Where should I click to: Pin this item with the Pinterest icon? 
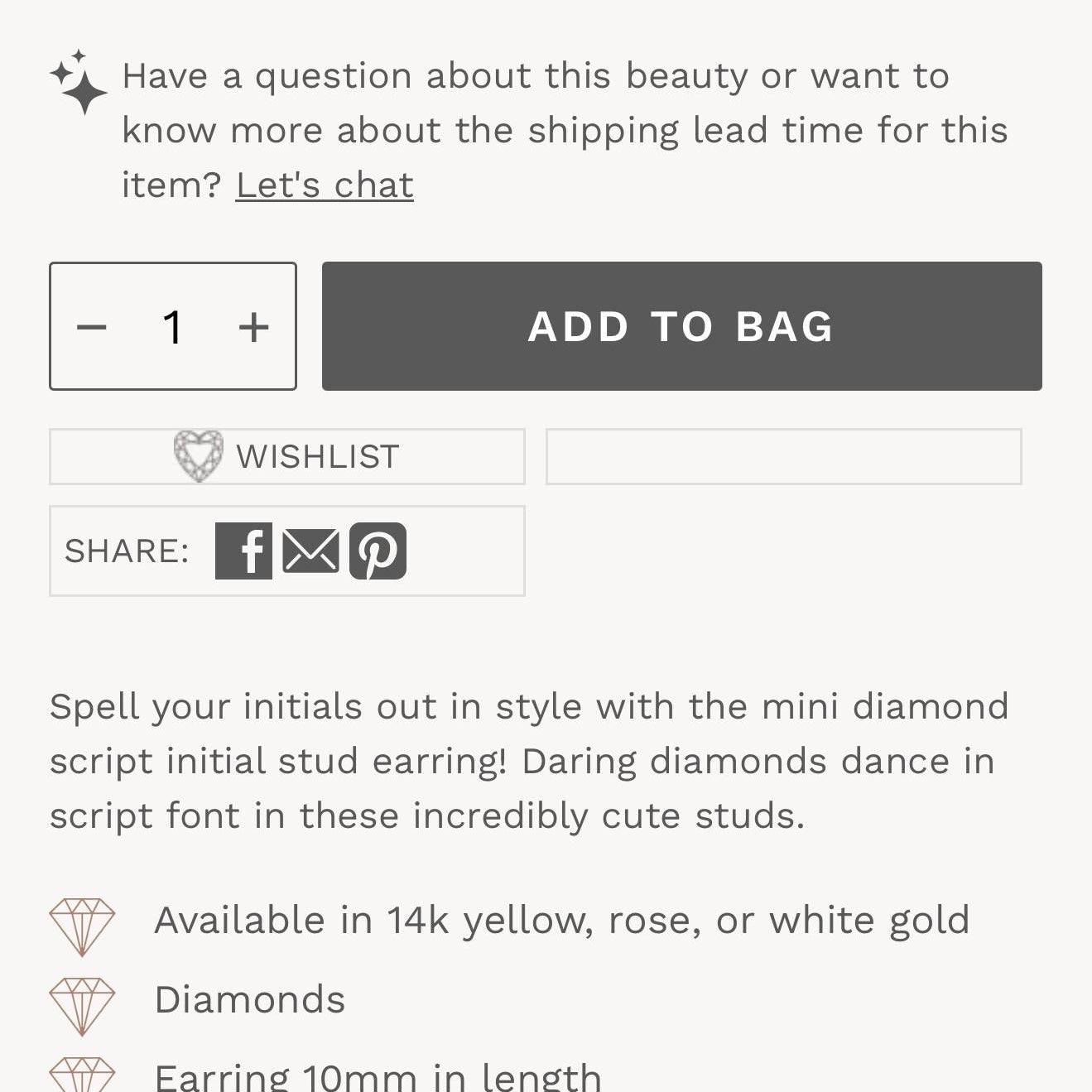coord(378,551)
